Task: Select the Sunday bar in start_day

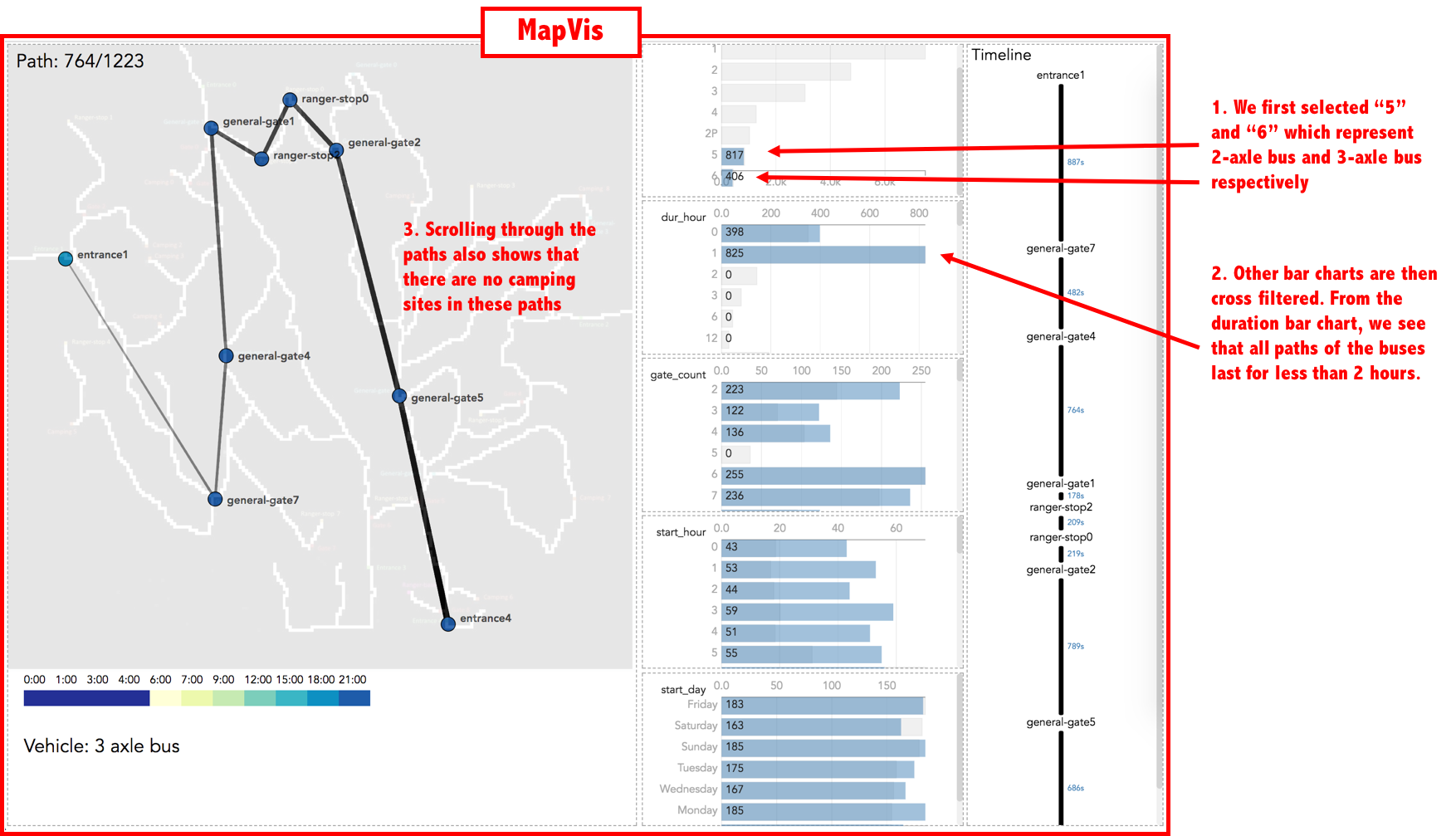Action: 822,747
